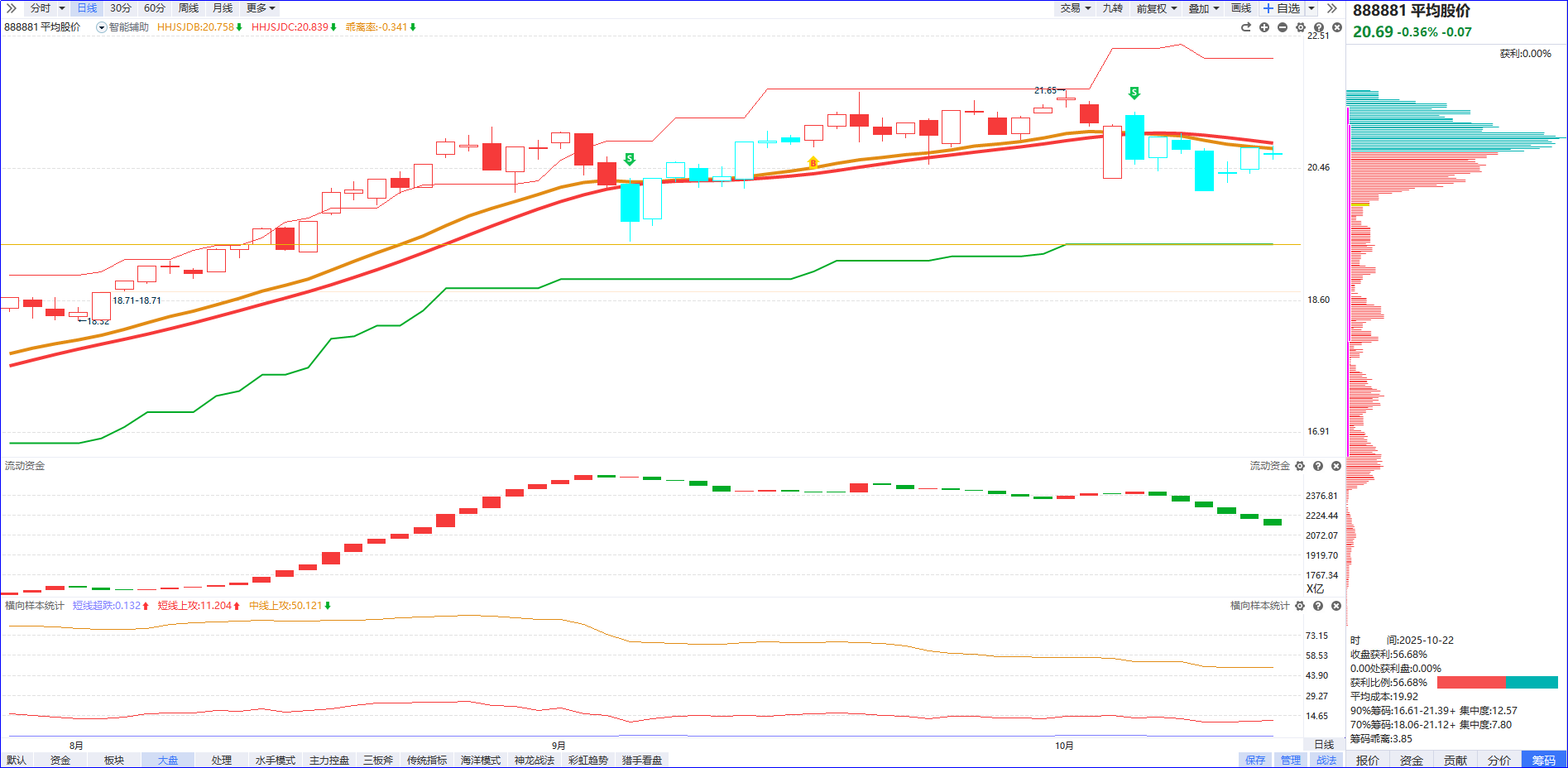The height and width of the screenshot is (768, 1568).
Task: Close the 横向样本统计 indicator panel
Action: tap(1336, 606)
